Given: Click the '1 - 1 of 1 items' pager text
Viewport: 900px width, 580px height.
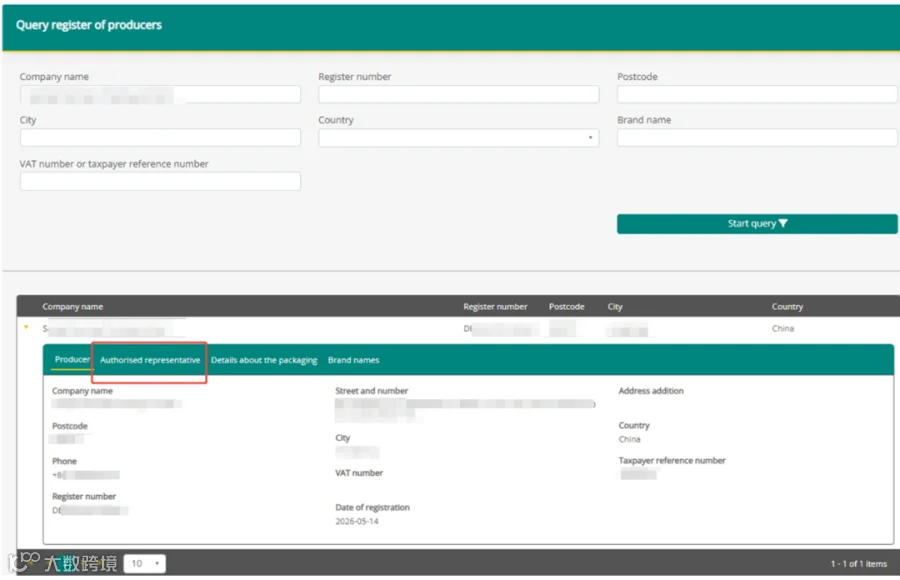Looking at the screenshot, I should (x=859, y=564).
